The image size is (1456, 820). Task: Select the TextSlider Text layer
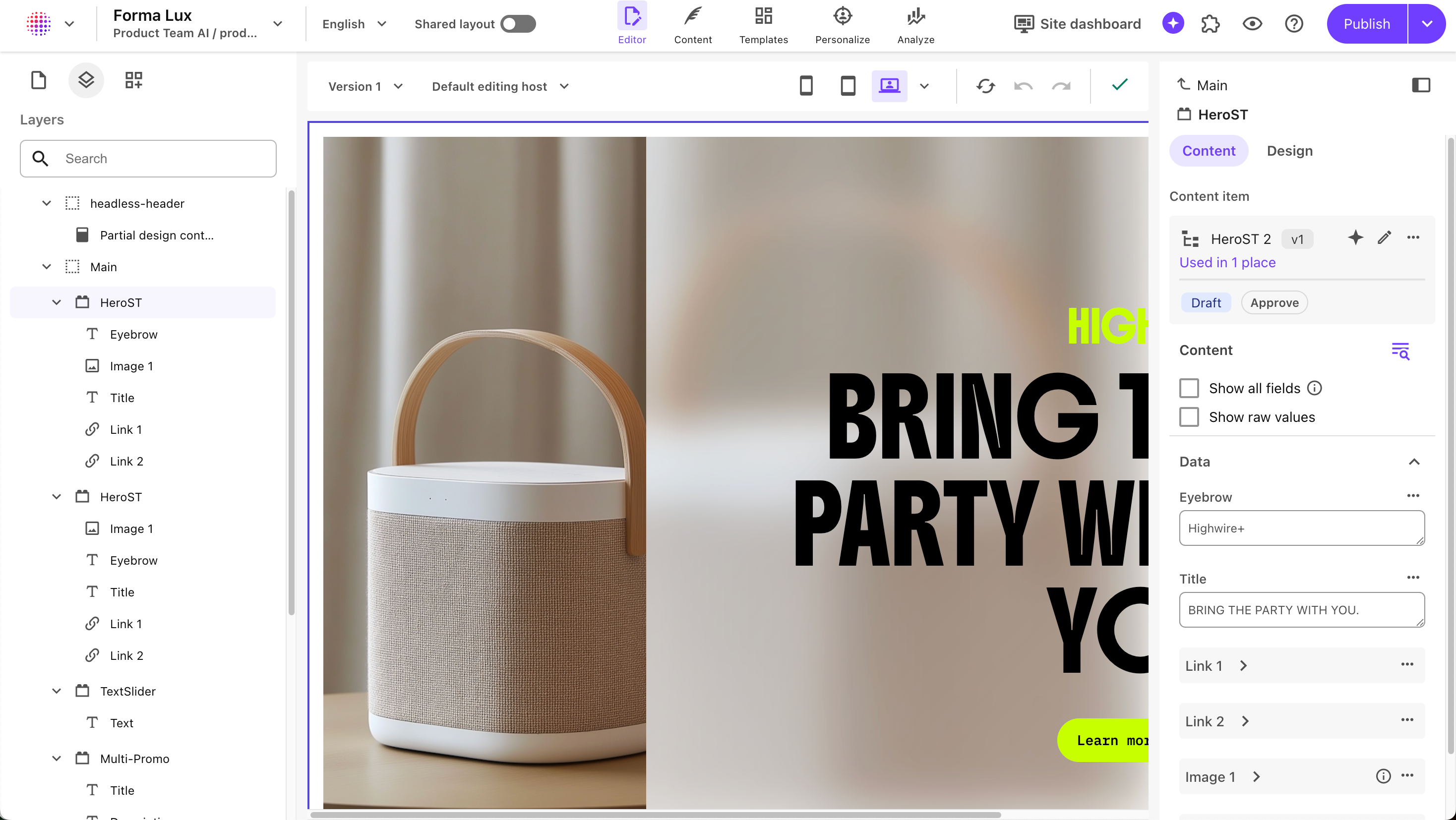[121, 722]
